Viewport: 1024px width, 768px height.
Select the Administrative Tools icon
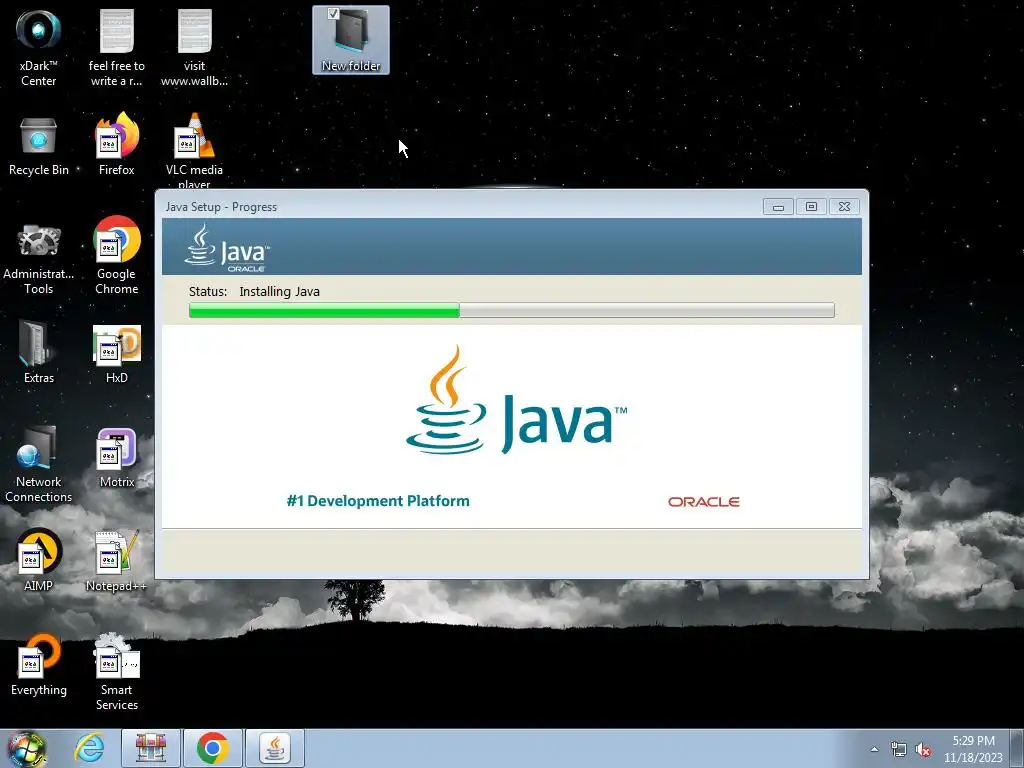coord(39,259)
